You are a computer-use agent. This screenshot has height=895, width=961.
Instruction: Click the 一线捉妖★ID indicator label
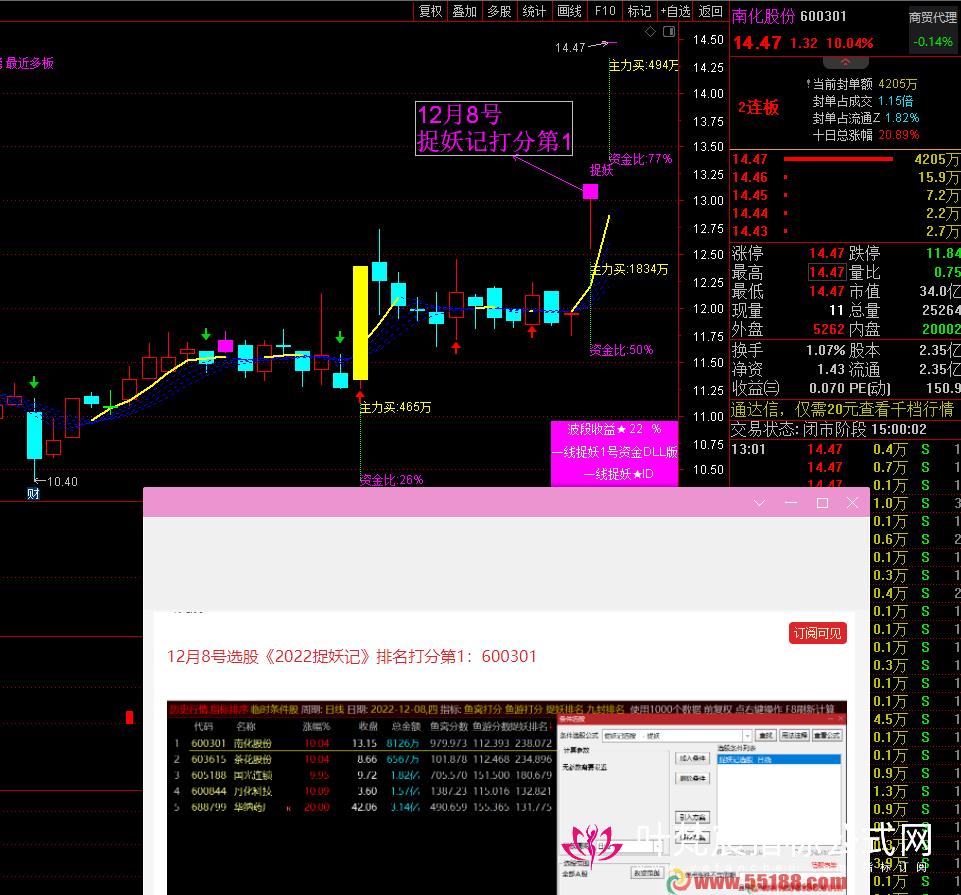[618, 474]
